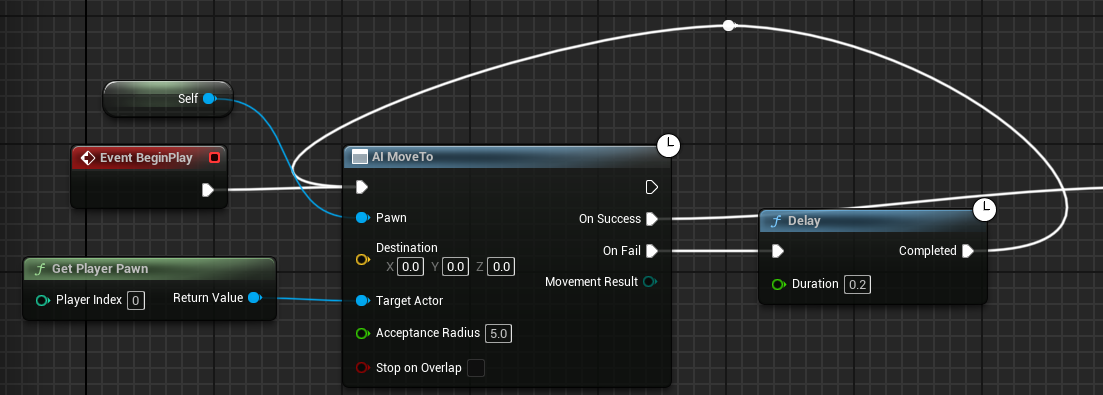Click the Player Index input pin
The width and height of the screenshot is (1103, 395).
[x=42, y=301]
